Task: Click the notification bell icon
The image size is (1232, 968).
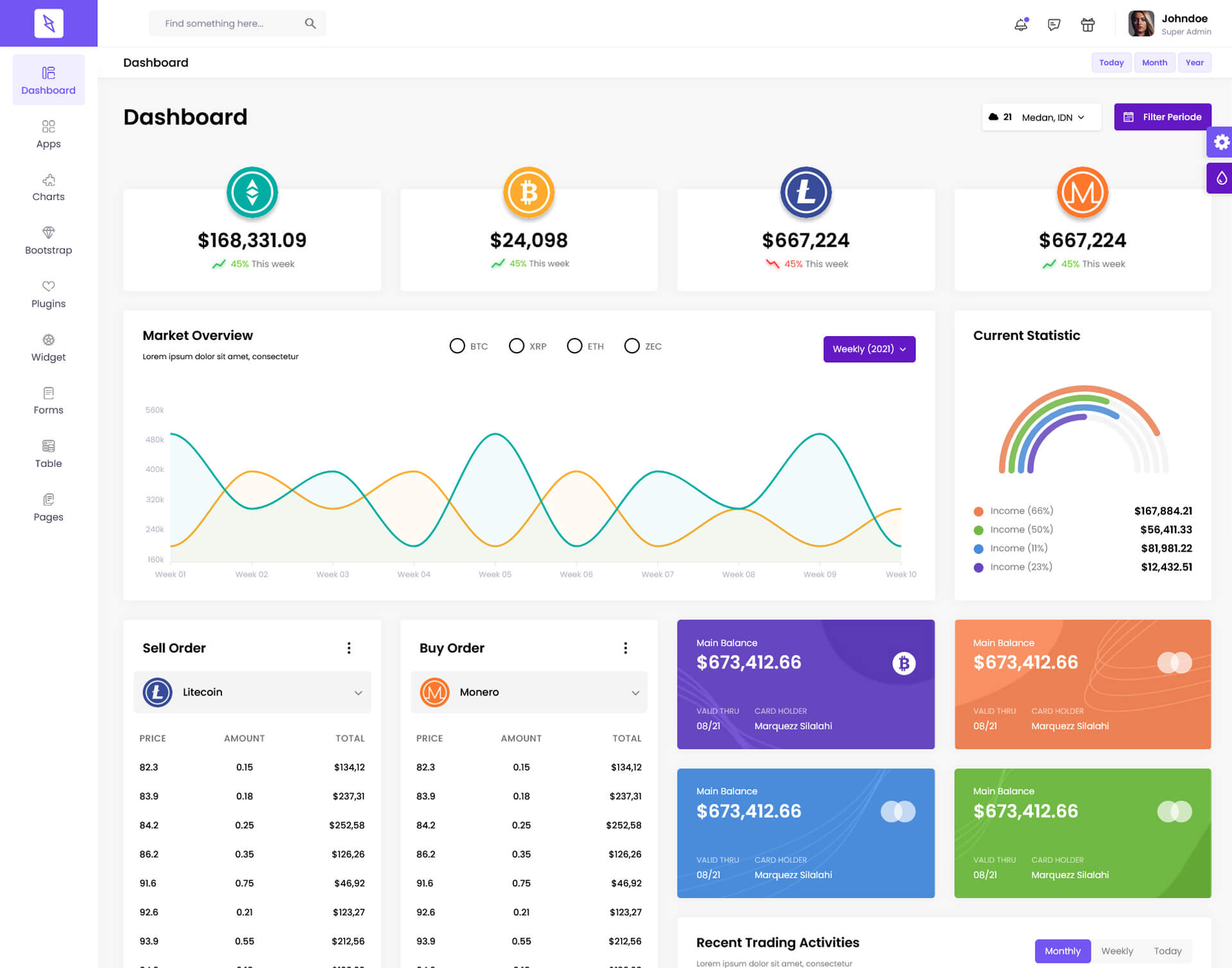Action: tap(1021, 24)
